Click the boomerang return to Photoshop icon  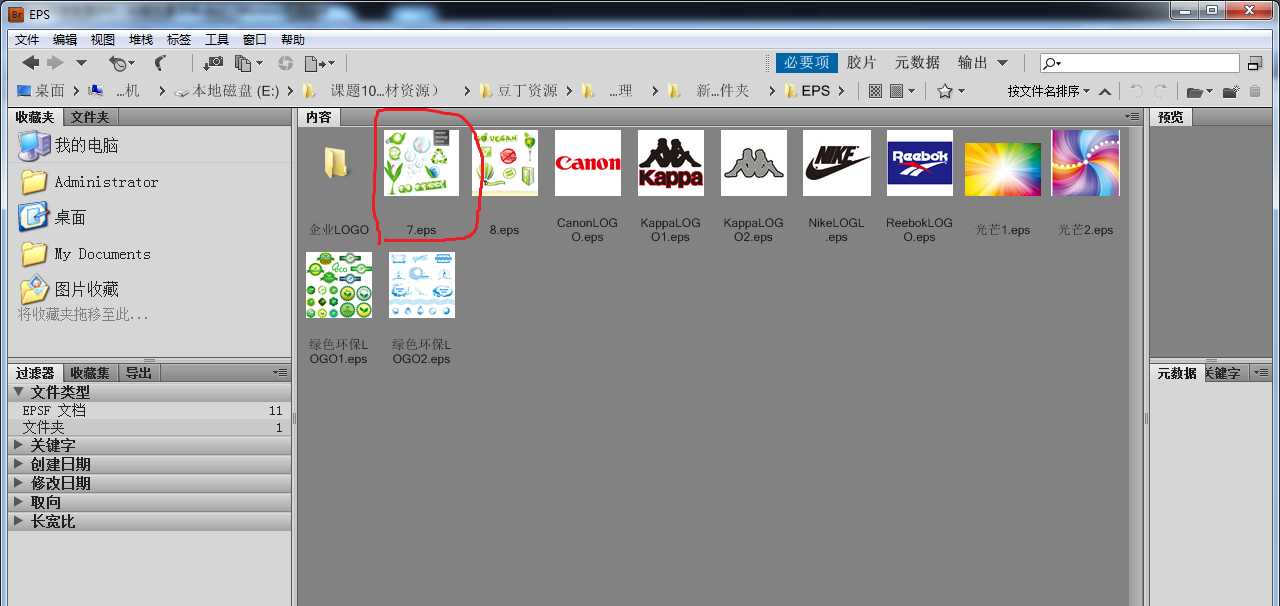(x=161, y=63)
